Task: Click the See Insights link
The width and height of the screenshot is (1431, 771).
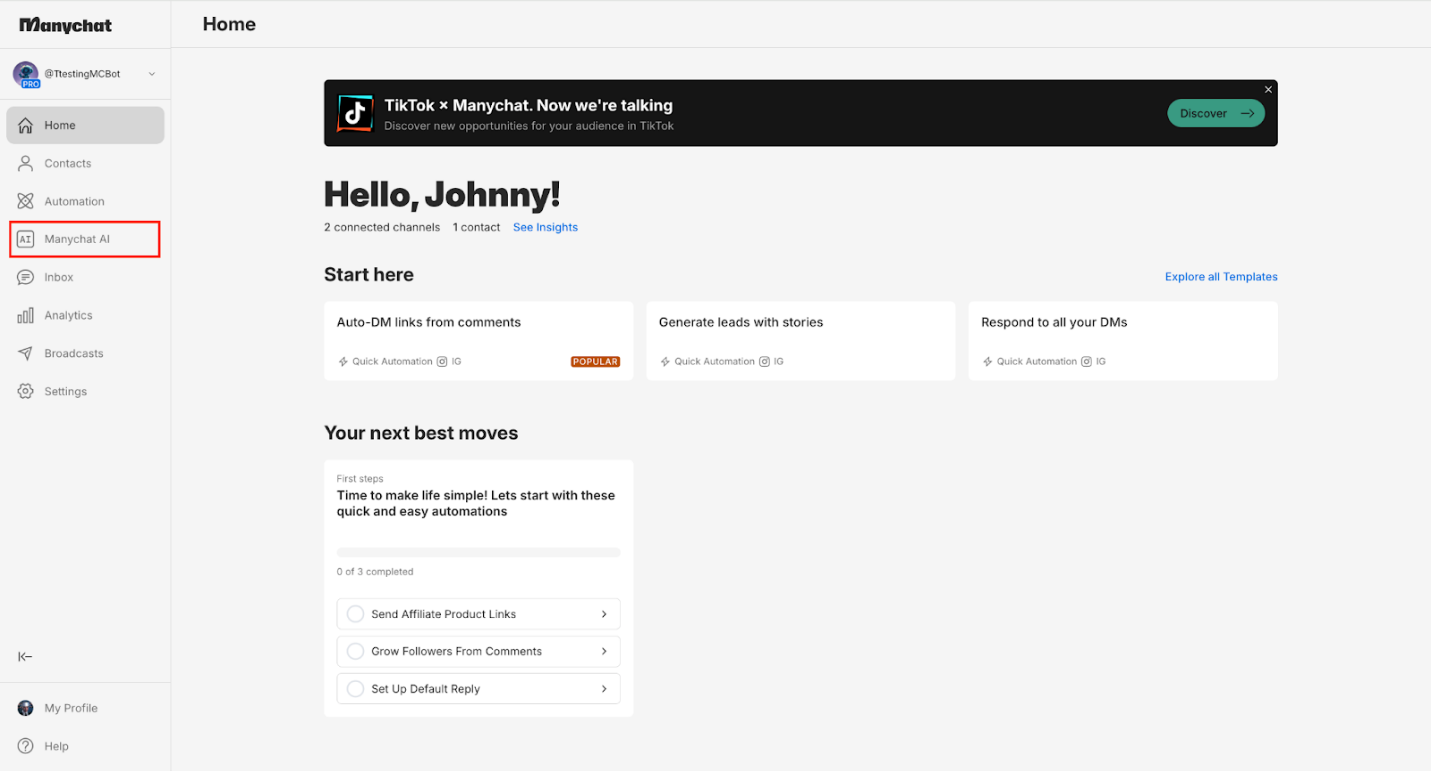Action: point(545,227)
